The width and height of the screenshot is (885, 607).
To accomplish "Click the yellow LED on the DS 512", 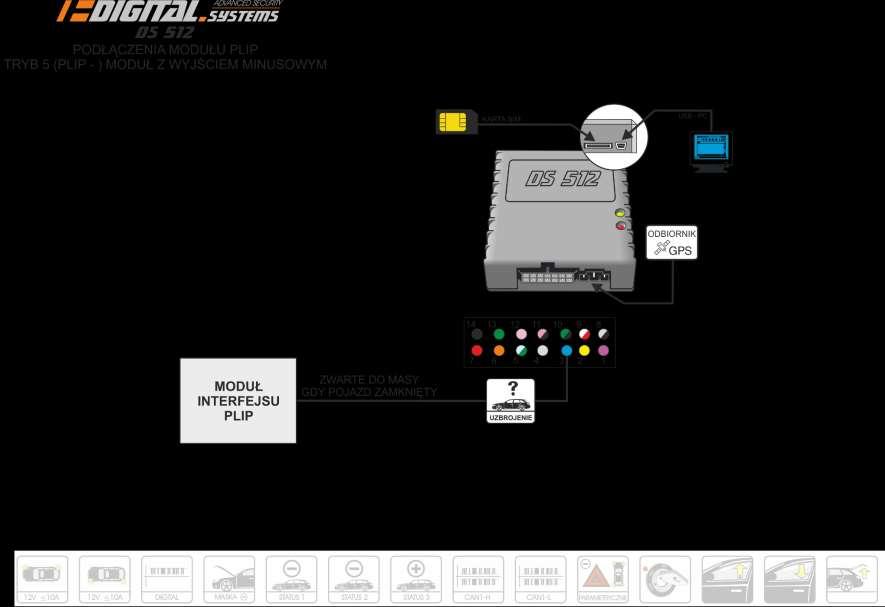I will (620, 213).
